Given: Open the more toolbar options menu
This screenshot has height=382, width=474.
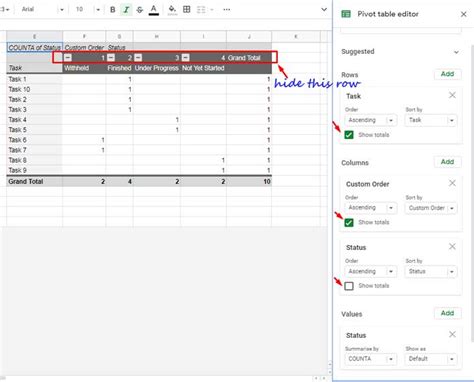Looking at the screenshot, I should point(227,10).
